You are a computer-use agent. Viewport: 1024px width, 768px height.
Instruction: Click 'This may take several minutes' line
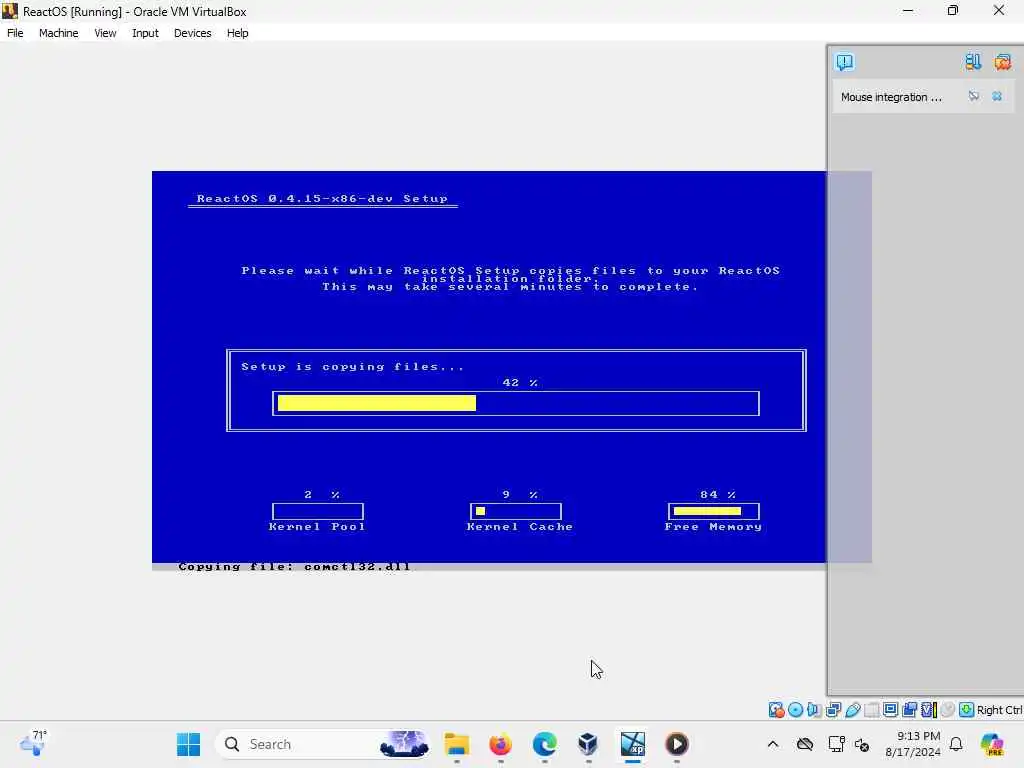pos(510,287)
